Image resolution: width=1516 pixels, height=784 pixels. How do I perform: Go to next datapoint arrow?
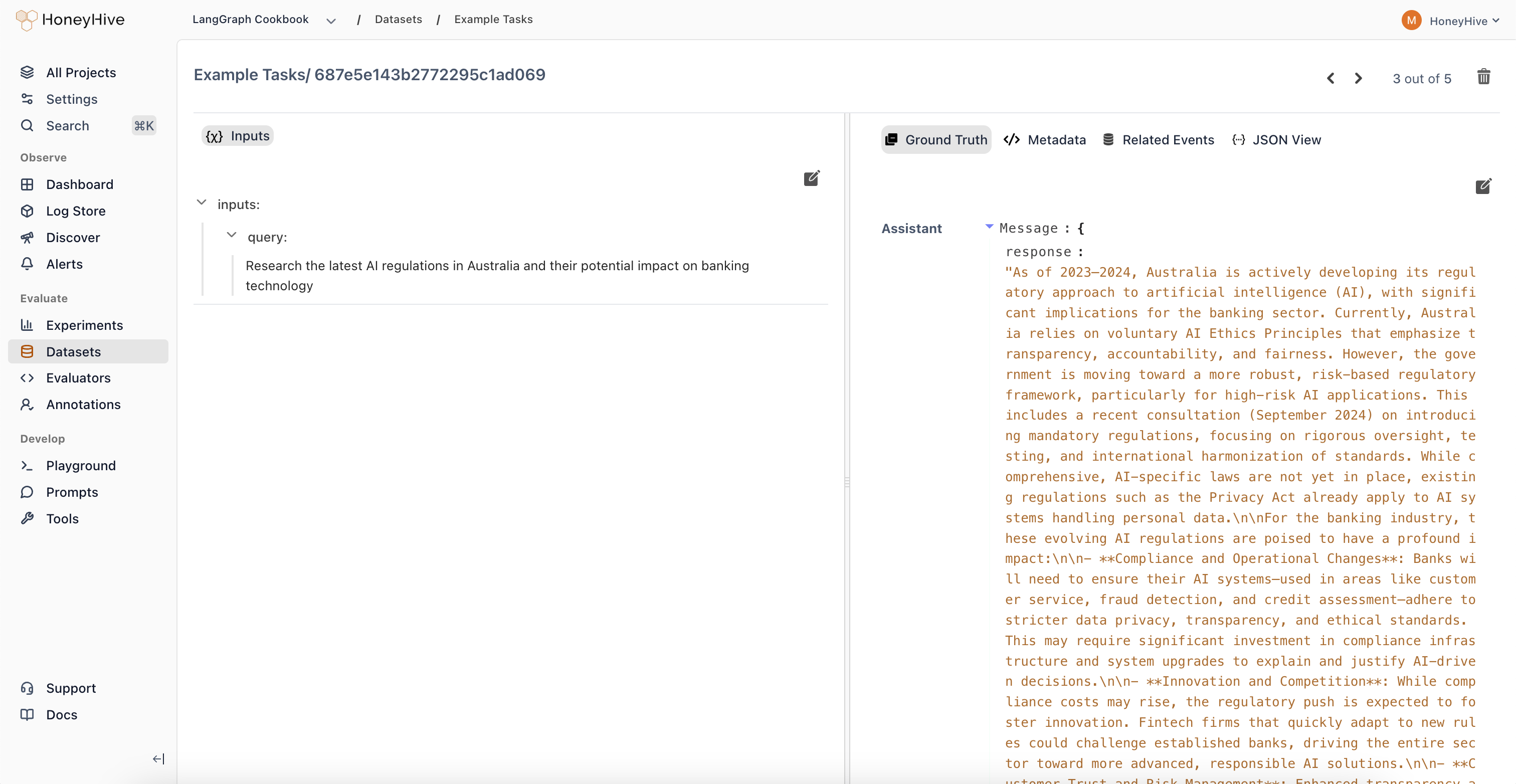coord(1358,78)
